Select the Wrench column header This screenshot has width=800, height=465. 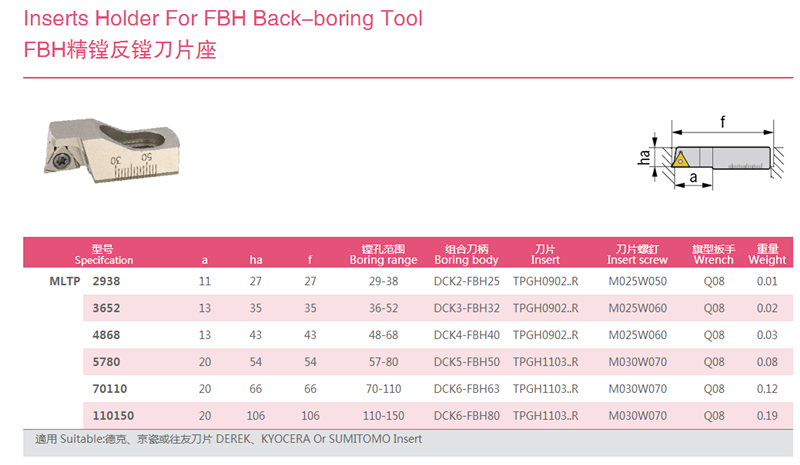pyautogui.click(x=713, y=254)
